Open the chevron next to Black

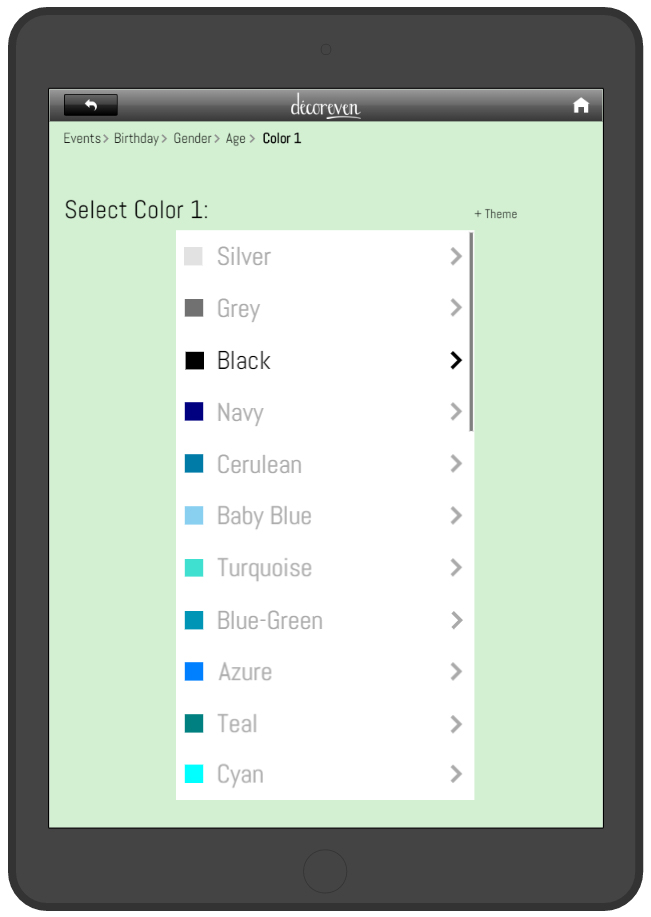pos(456,360)
